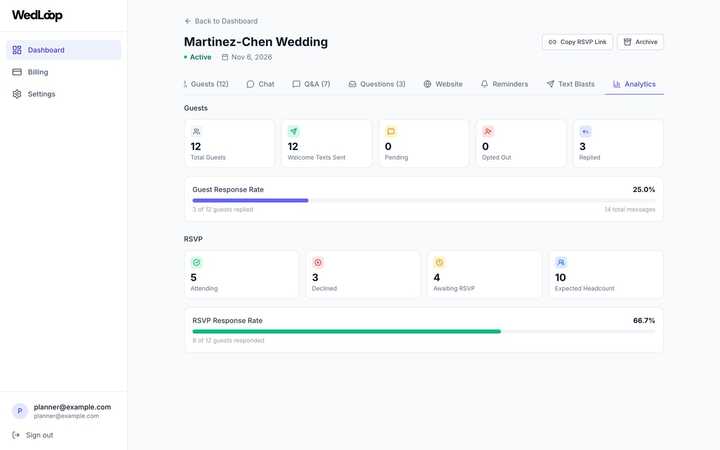Click the Welcome Texts Sent label
The image size is (720, 450).
(x=316, y=158)
